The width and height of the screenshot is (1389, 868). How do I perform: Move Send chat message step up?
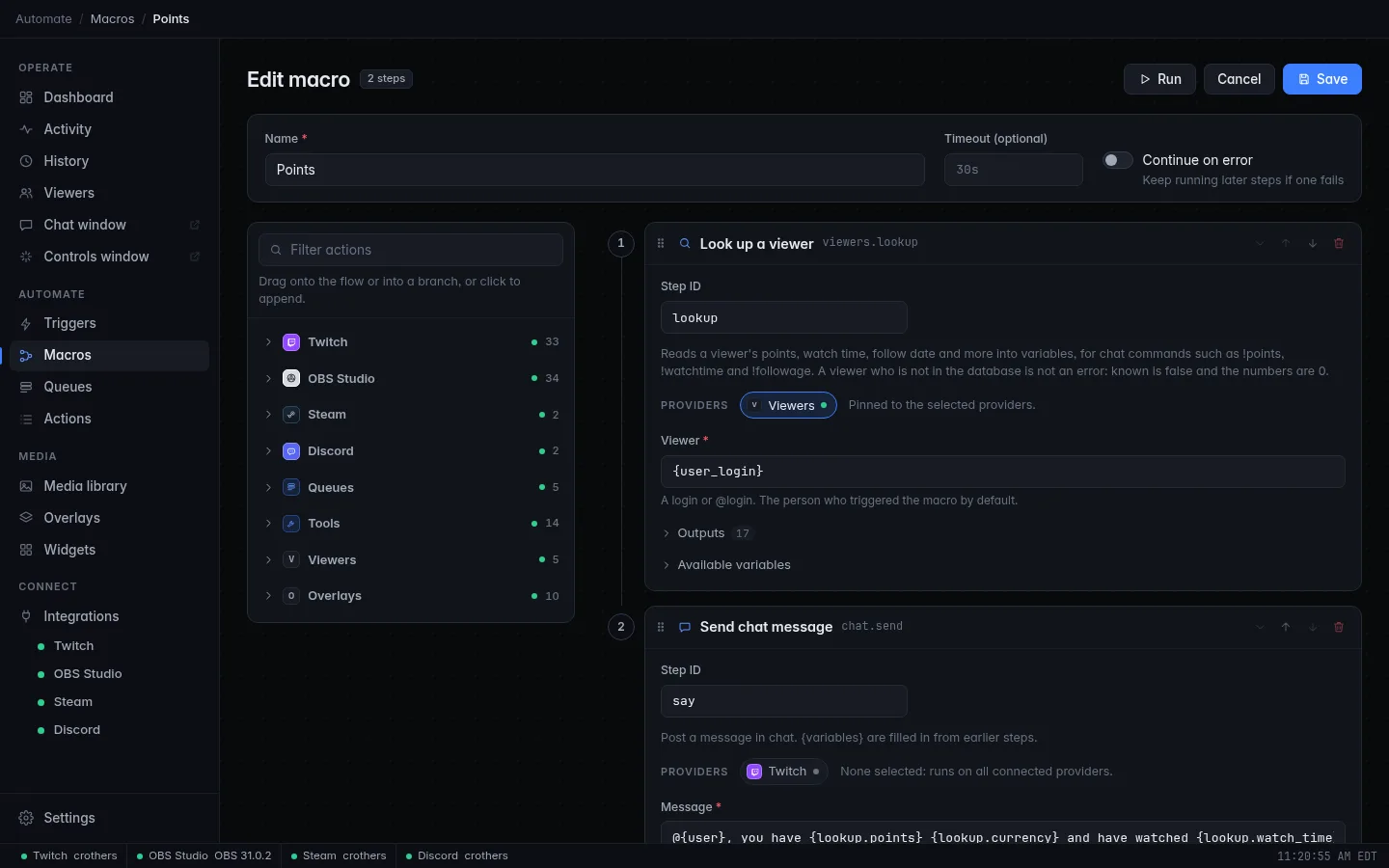[x=1286, y=627]
